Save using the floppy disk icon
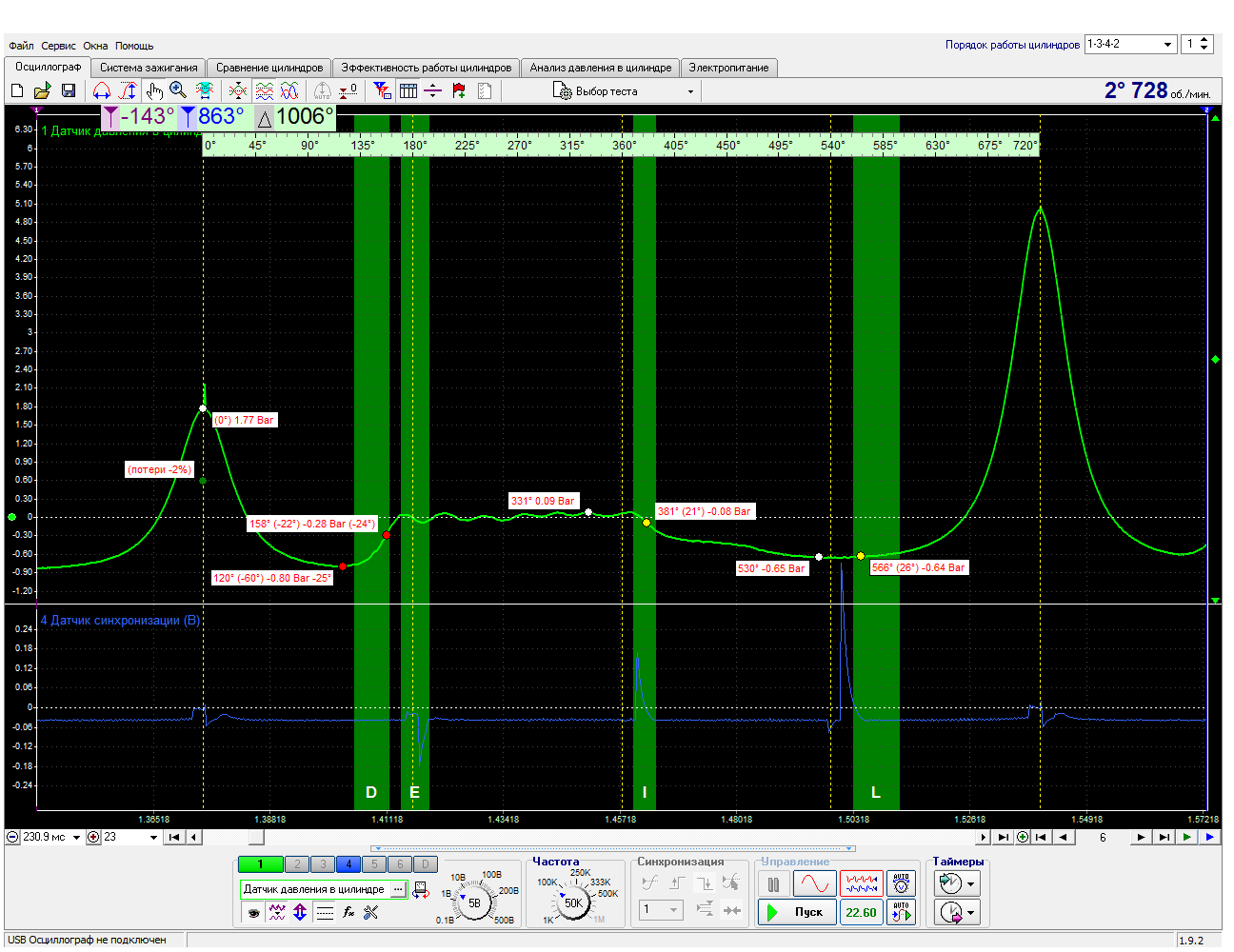This screenshot has height=952, width=1234. coord(68,90)
